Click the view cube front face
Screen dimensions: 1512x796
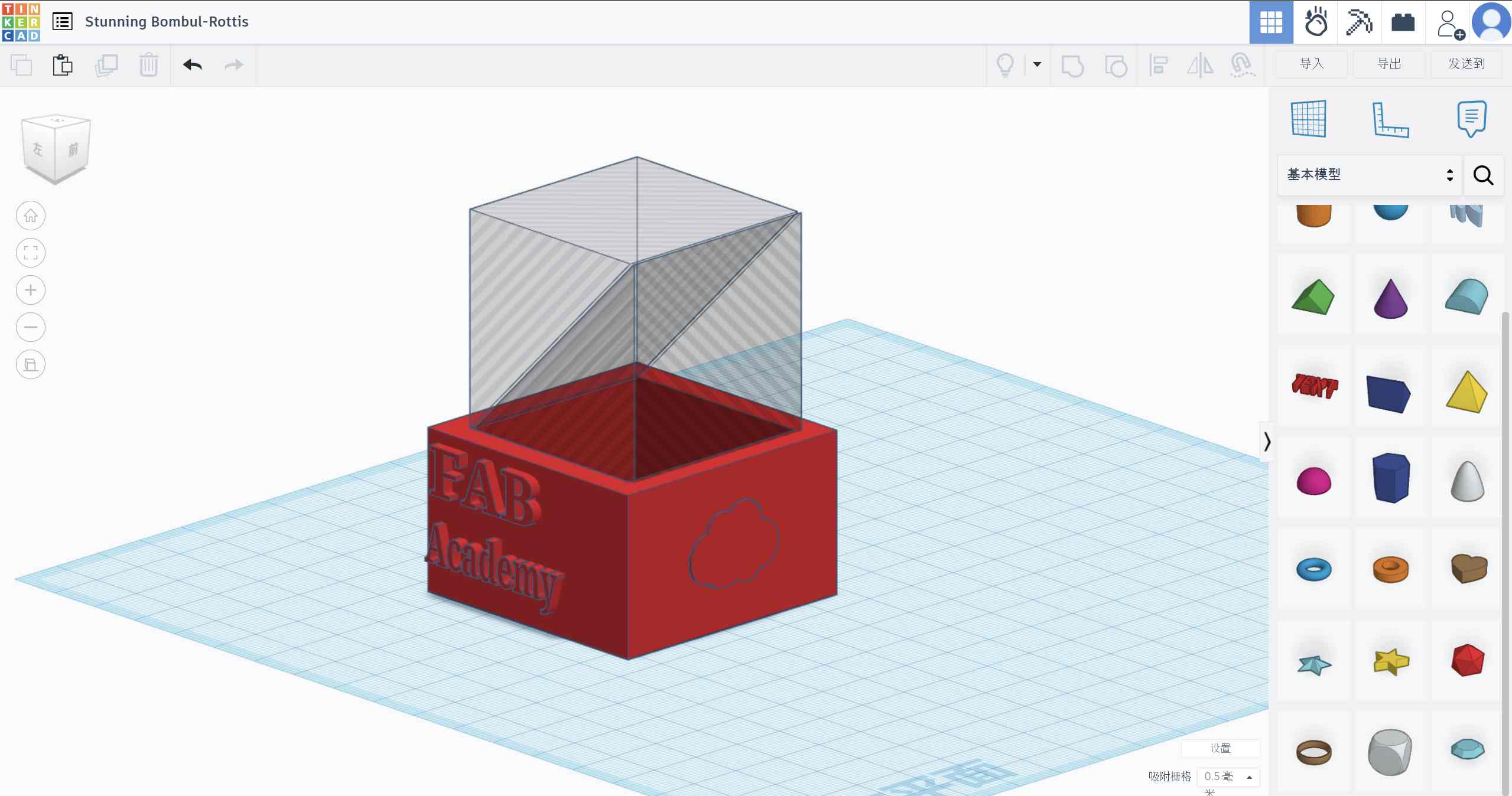[x=73, y=149]
